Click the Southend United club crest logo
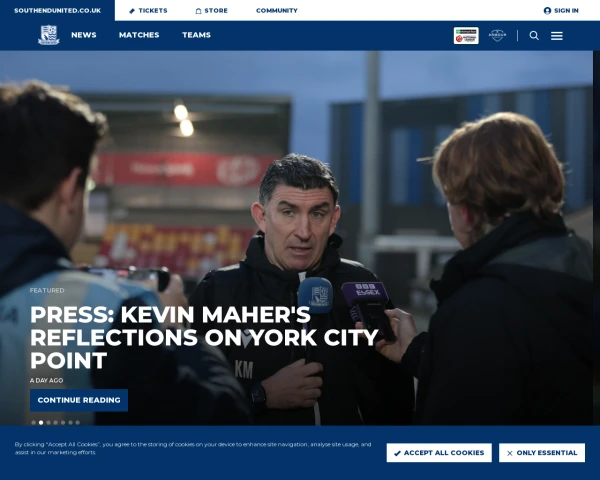The image size is (600, 480). coord(49,35)
